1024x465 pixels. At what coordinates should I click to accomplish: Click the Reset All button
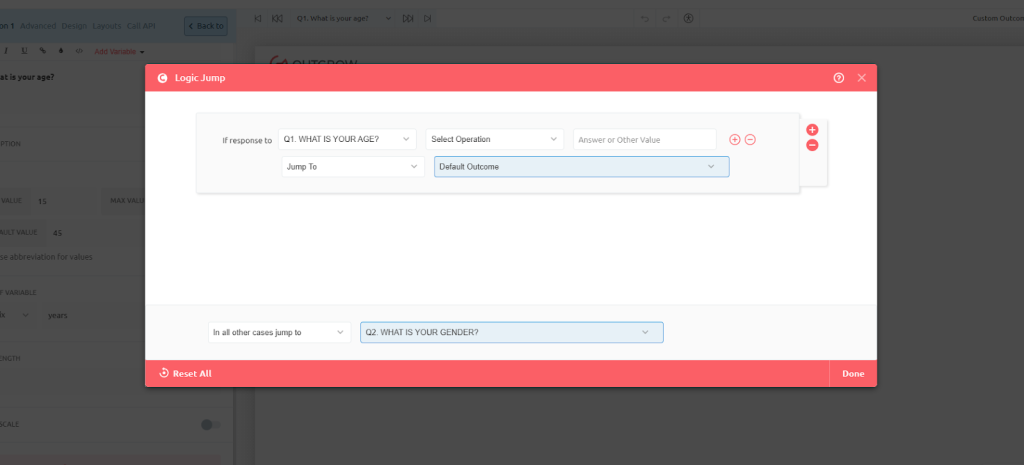(x=185, y=374)
